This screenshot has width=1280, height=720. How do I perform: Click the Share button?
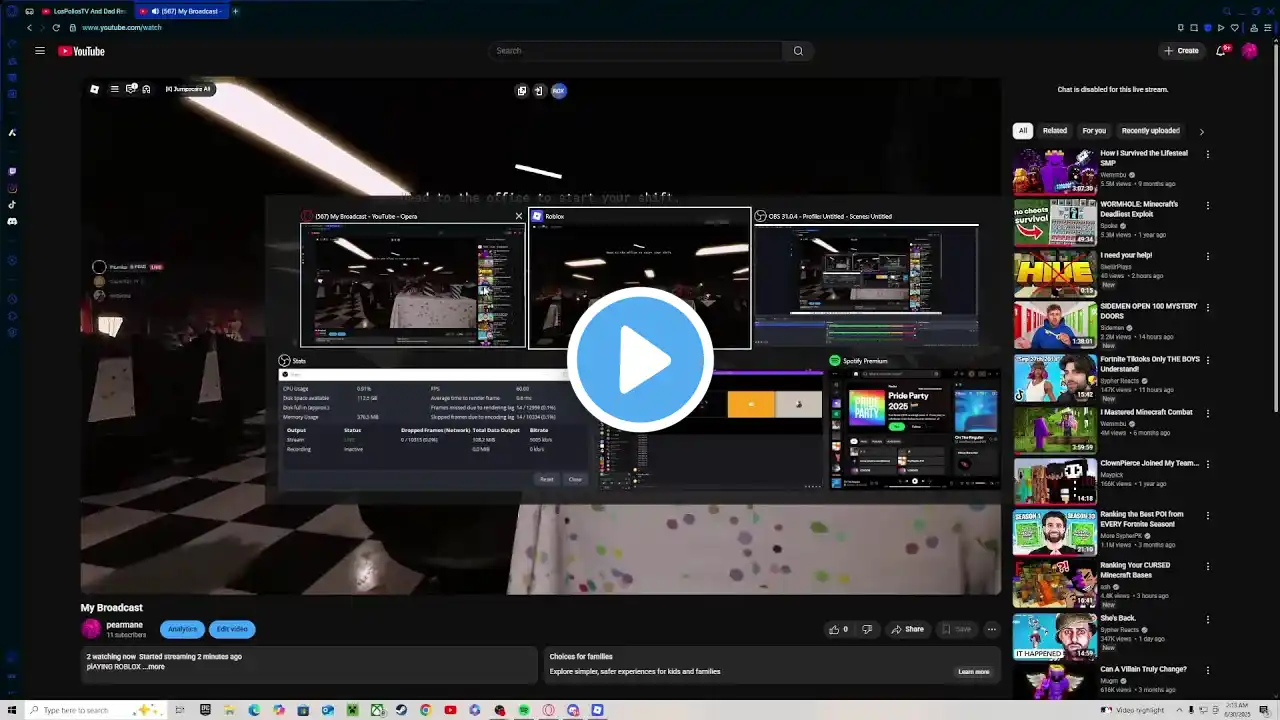pos(908,629)
